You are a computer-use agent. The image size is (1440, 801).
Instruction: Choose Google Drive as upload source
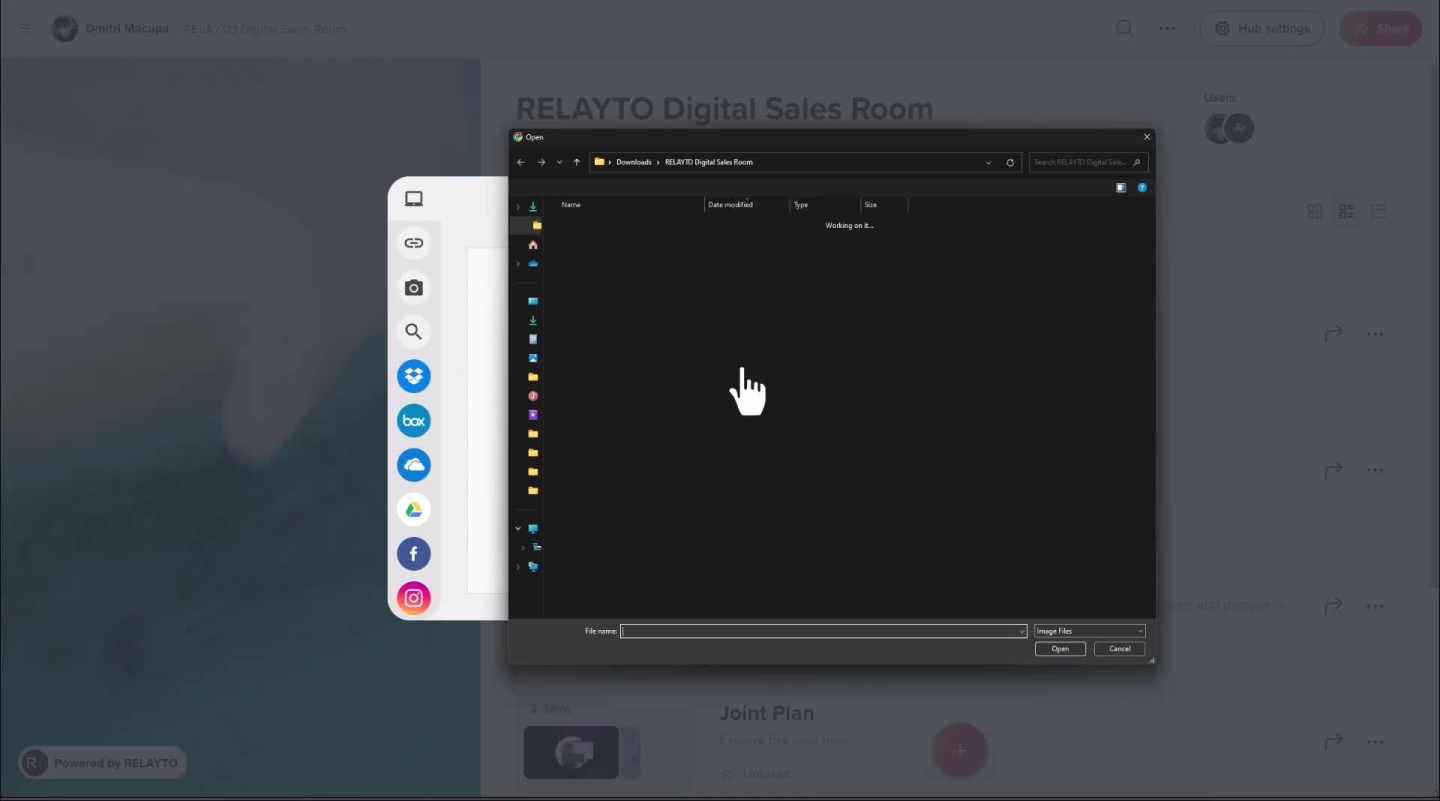414,510
